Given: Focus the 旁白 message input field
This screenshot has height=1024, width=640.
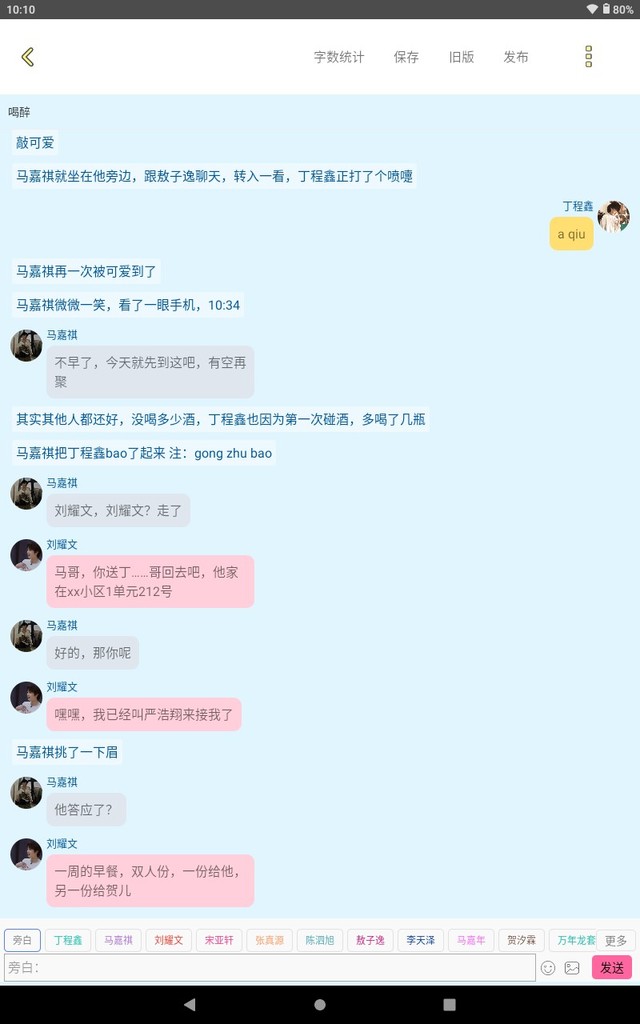Looking at the screenshot, I should pyautogui.click(x=270, y=967).
